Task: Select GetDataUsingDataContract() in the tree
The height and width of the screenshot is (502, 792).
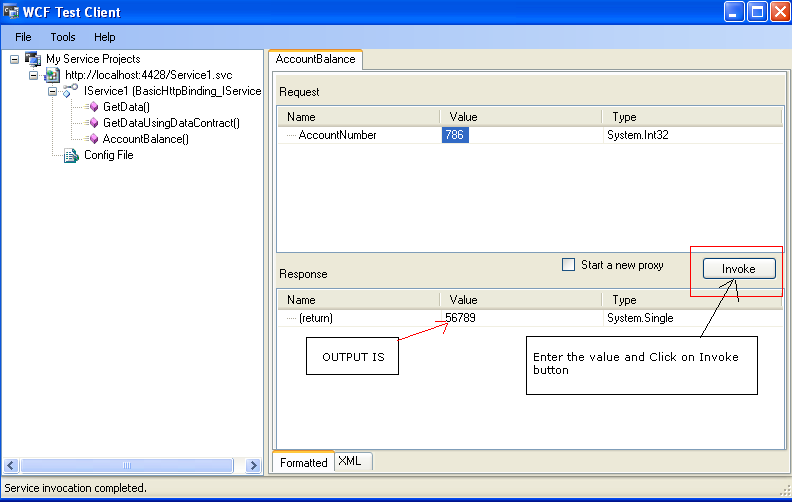Action: pos(171,123)
